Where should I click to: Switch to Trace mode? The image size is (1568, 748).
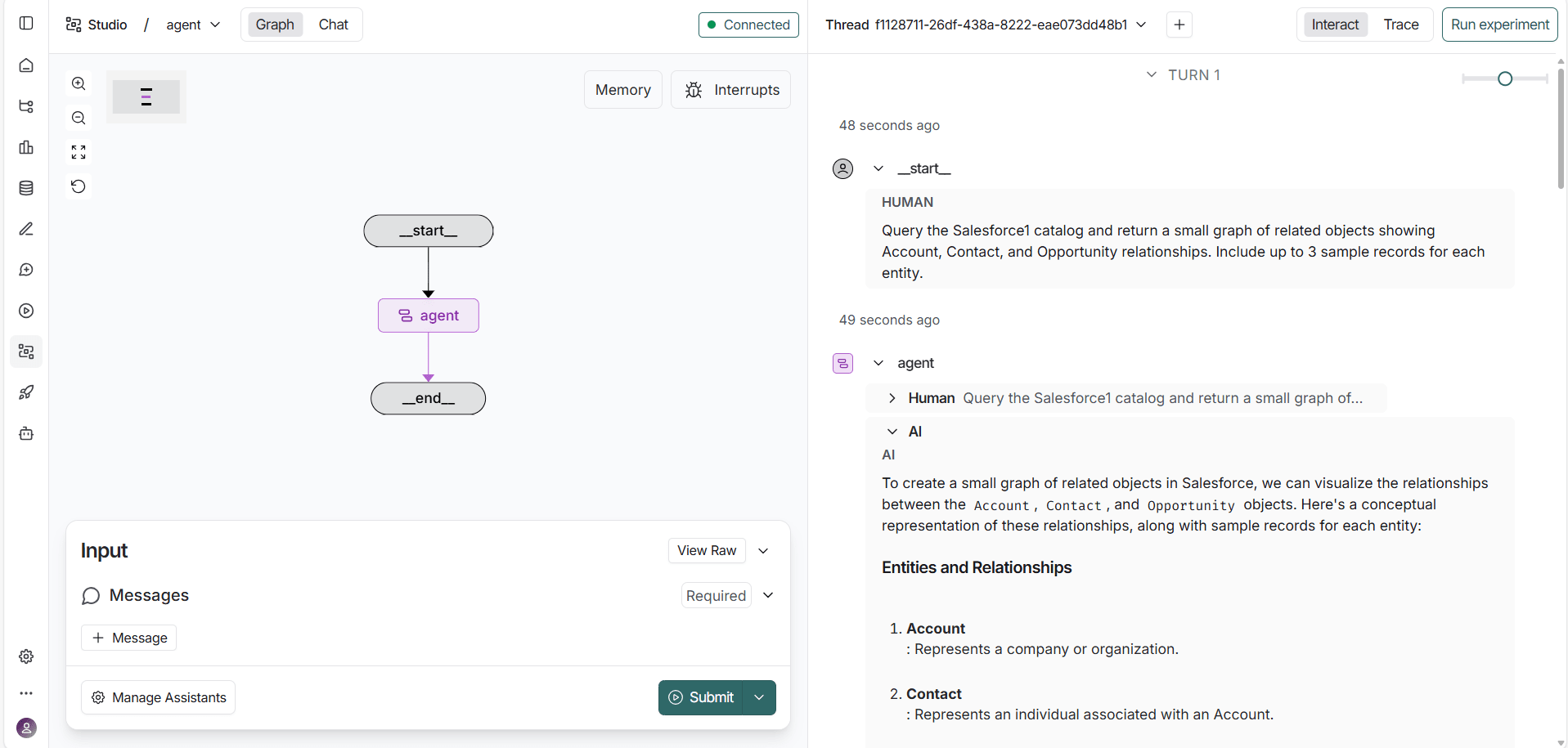pos(1400,25)
